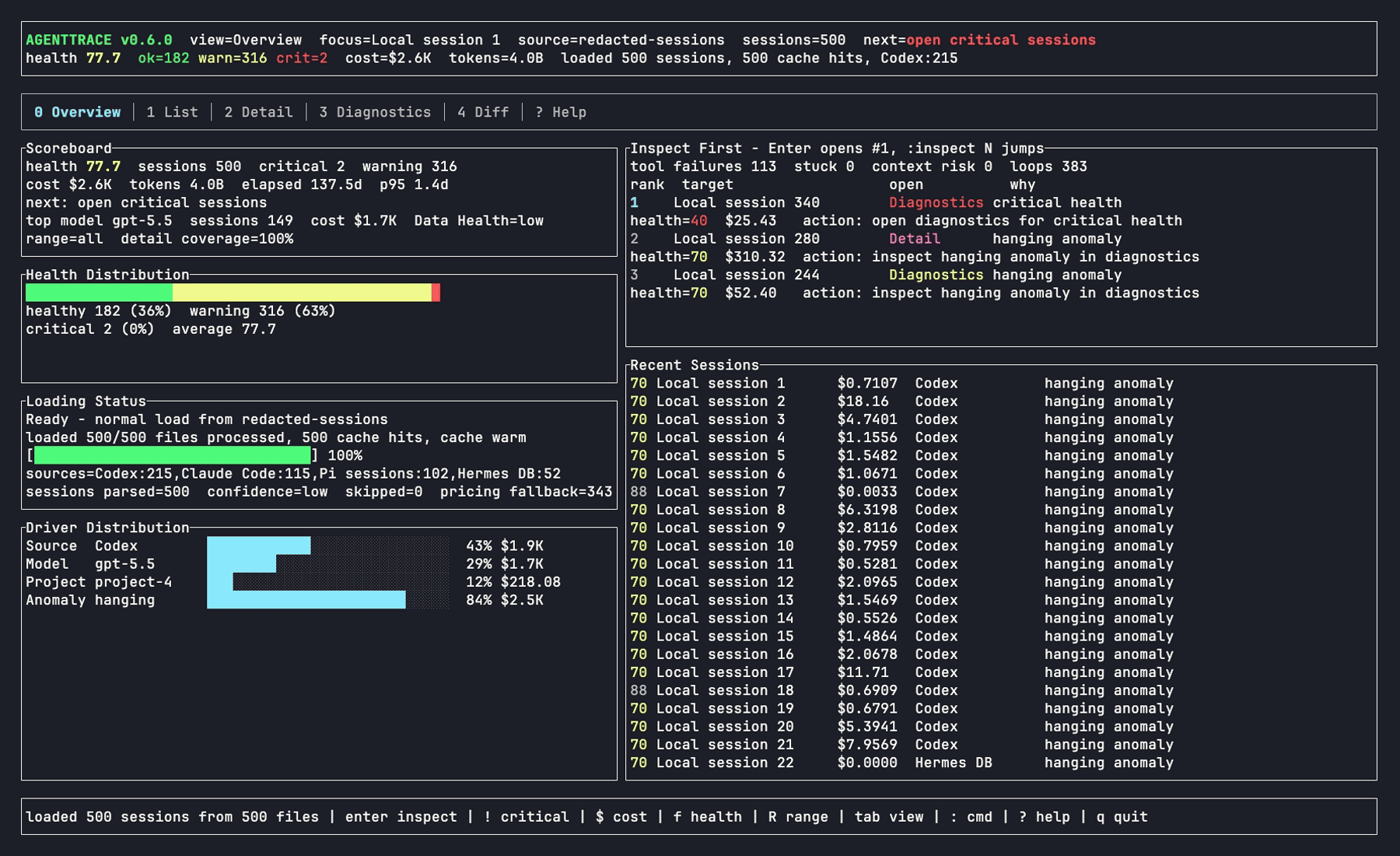Click 'pricing fallback=343' in Loading Status

526,492
